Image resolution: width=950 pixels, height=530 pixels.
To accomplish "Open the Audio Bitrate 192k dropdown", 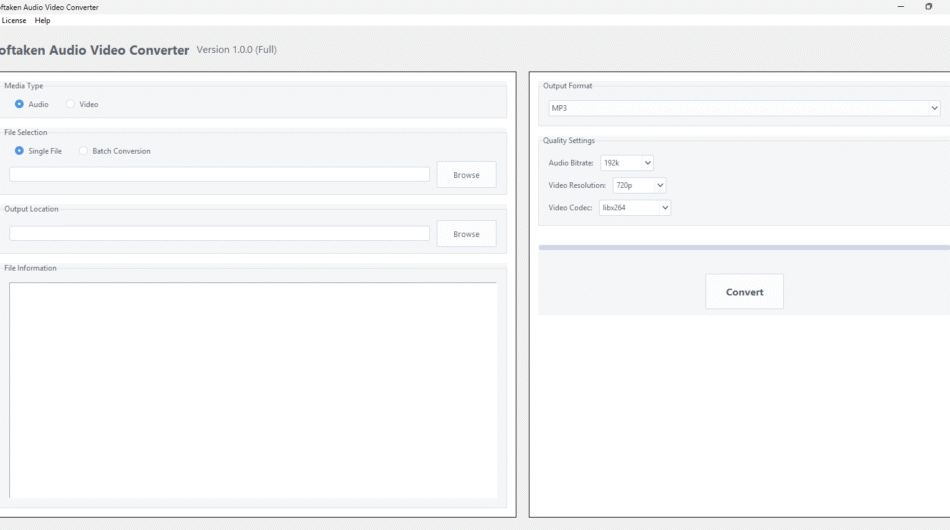I will (627, 163).
